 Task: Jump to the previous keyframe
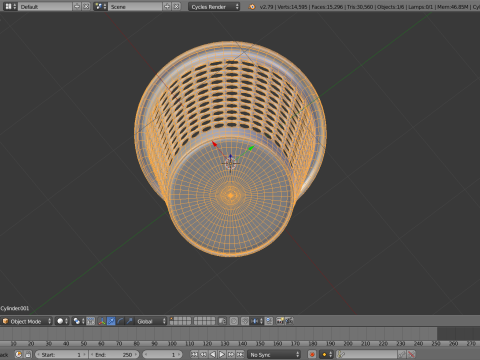pos(203,355)
